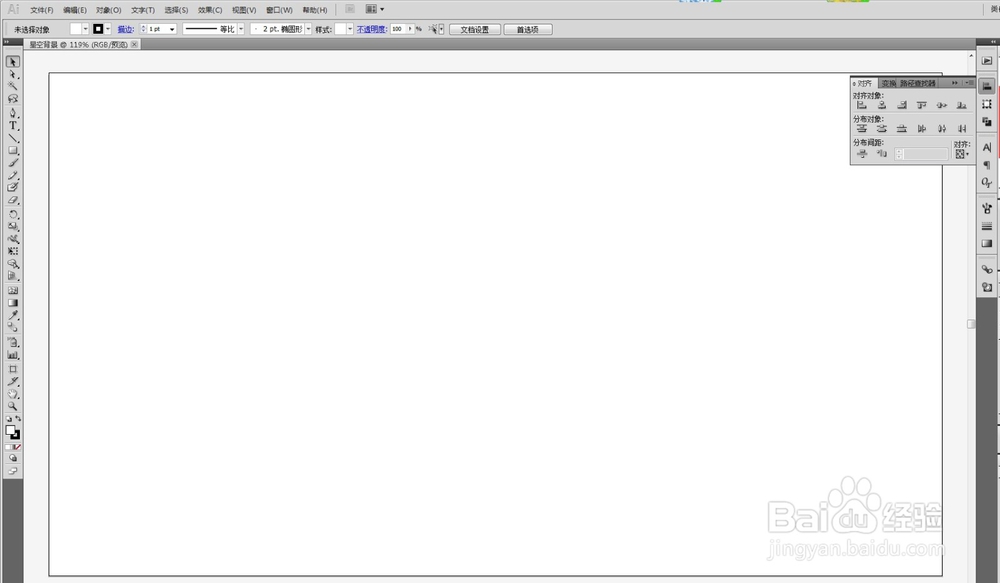Expand opacity slider arrow

coord(410,29)
